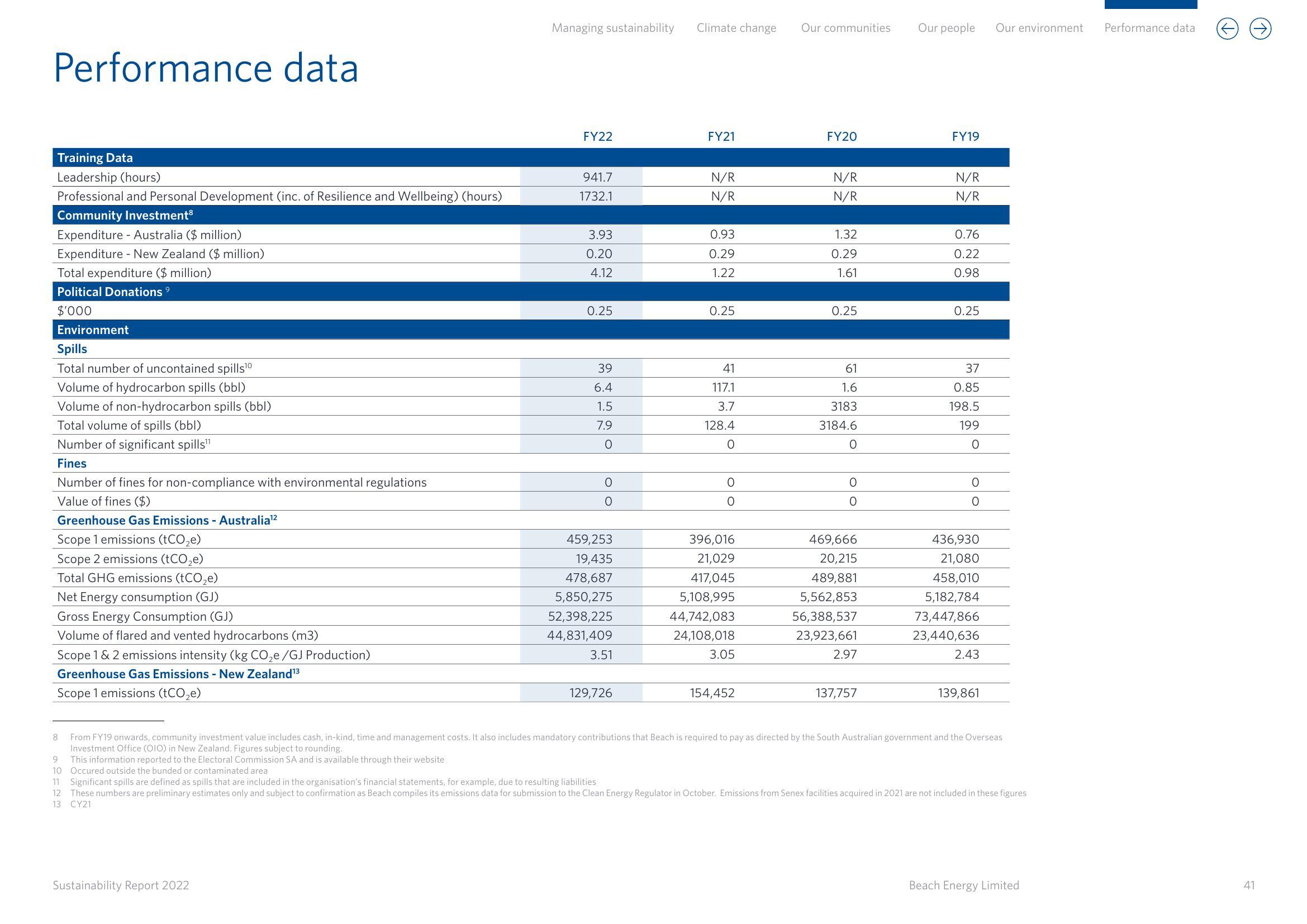Click the Performance data page title

206,68
